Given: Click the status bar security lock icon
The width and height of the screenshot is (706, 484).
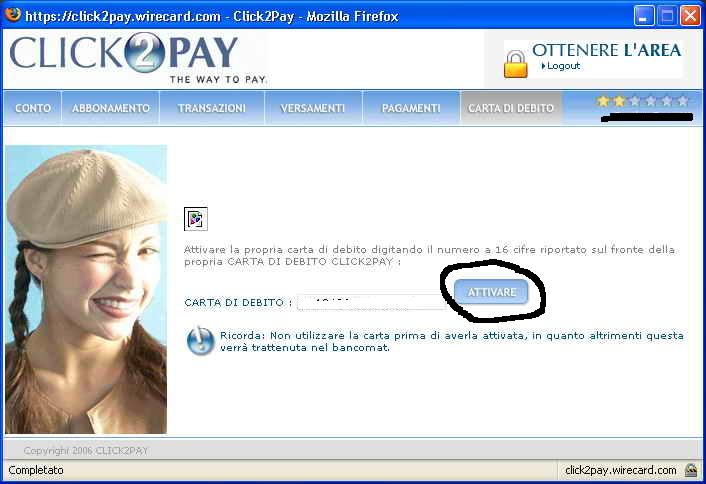Looking at the screenshot, I should 691,470.
